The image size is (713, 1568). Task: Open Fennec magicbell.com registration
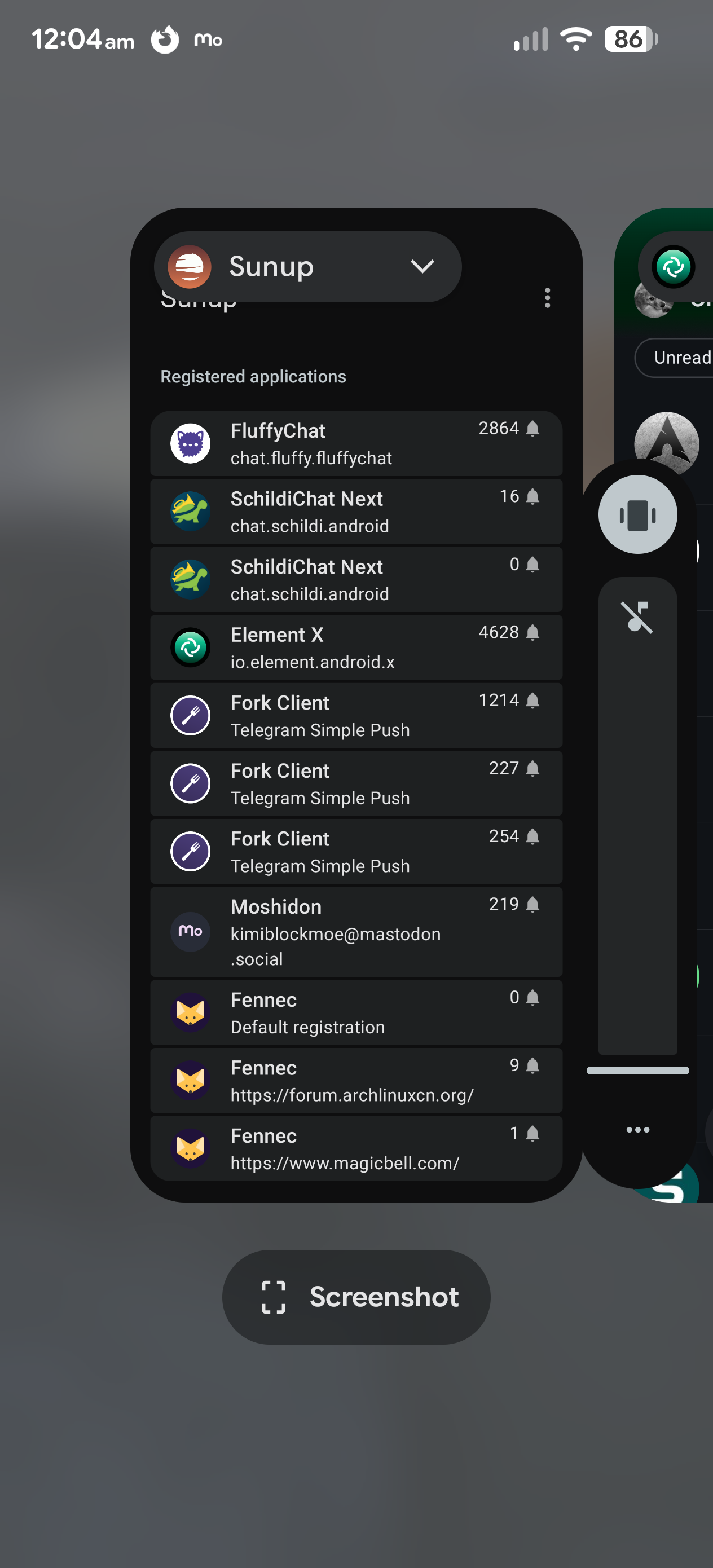tap(356, 1148)
